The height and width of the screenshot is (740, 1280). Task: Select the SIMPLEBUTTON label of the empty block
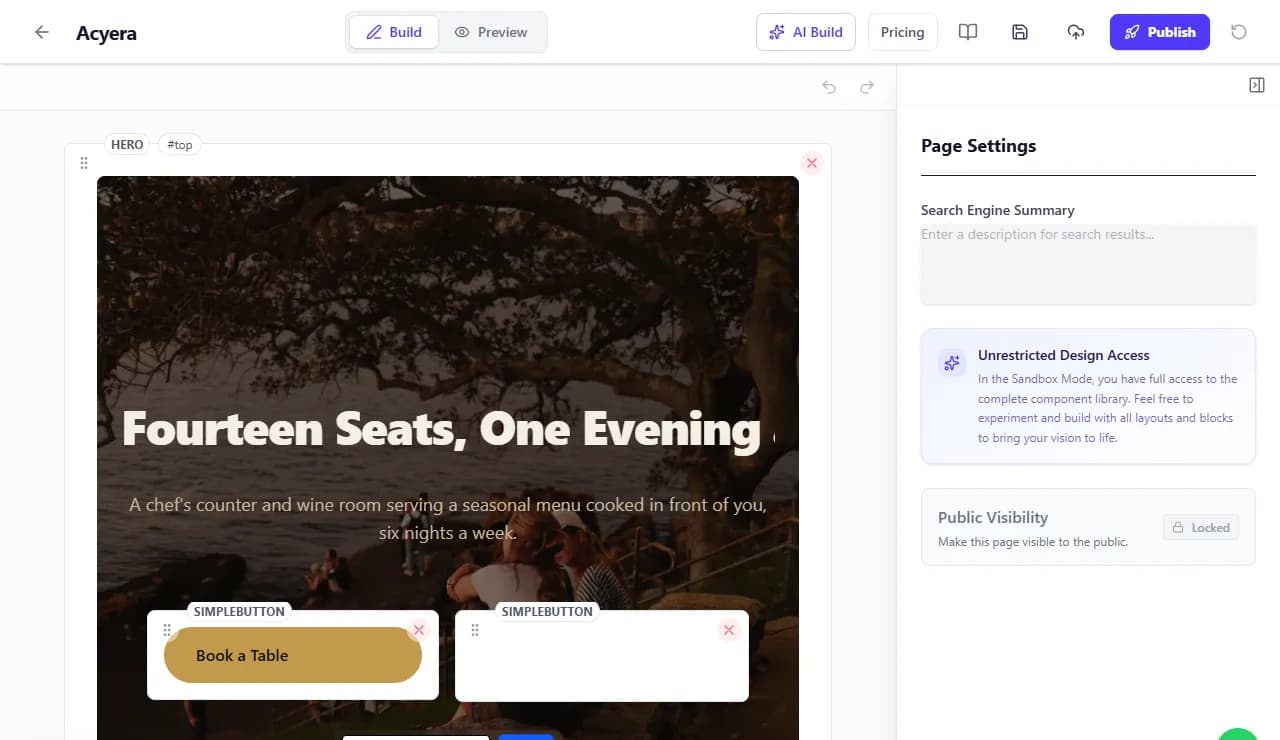click(547, 611)
